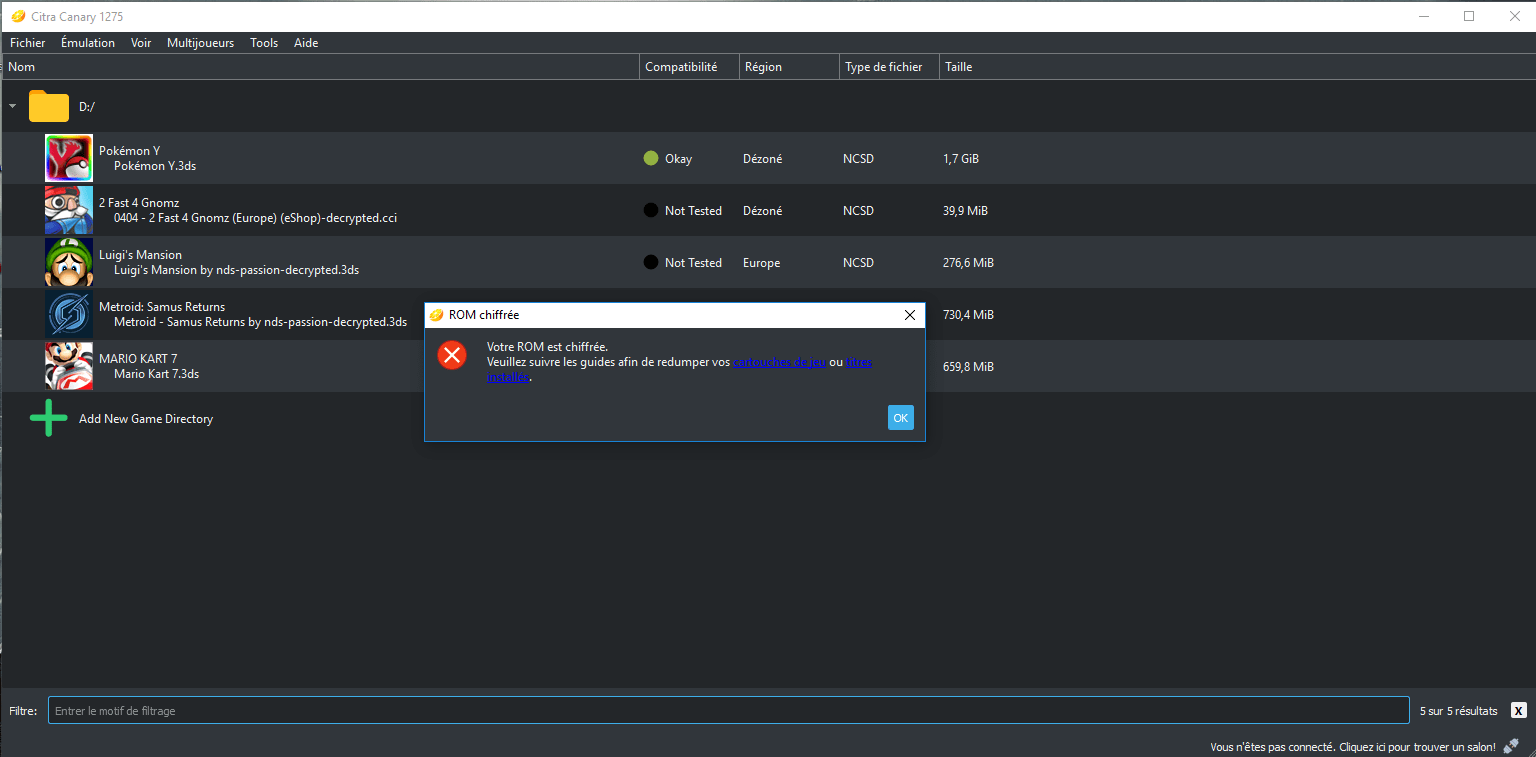Click the multiplayer connection icon in the status bar

[1511, 746]
